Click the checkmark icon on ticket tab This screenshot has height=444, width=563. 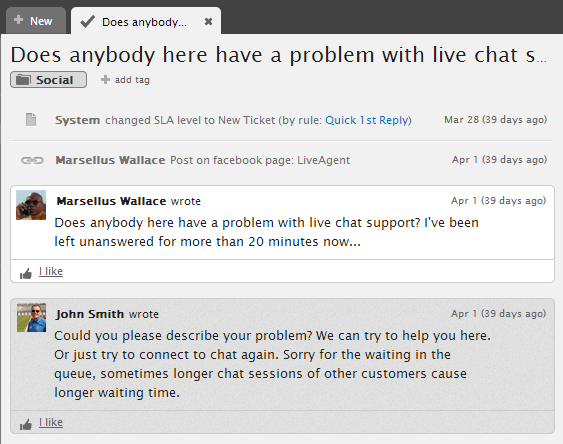coord(88,22)
